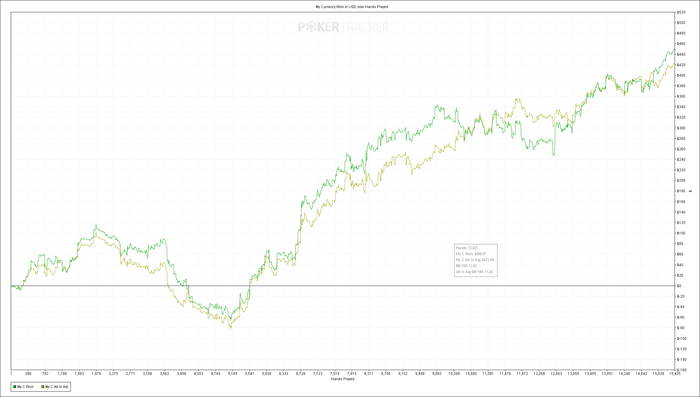Click the 11,872 label on the x-axis
The image size is (700, 397).
tap(522, 374)
